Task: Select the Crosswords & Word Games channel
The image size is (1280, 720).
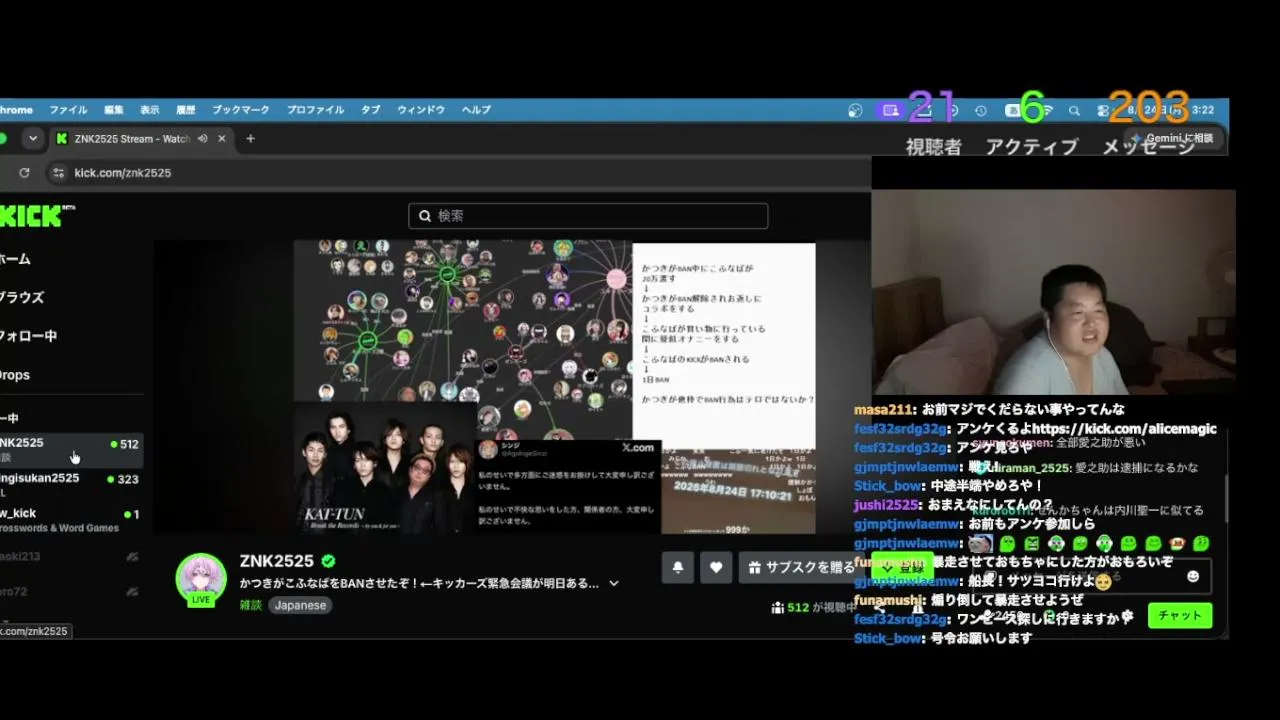Action: click(x=71, y=520)
